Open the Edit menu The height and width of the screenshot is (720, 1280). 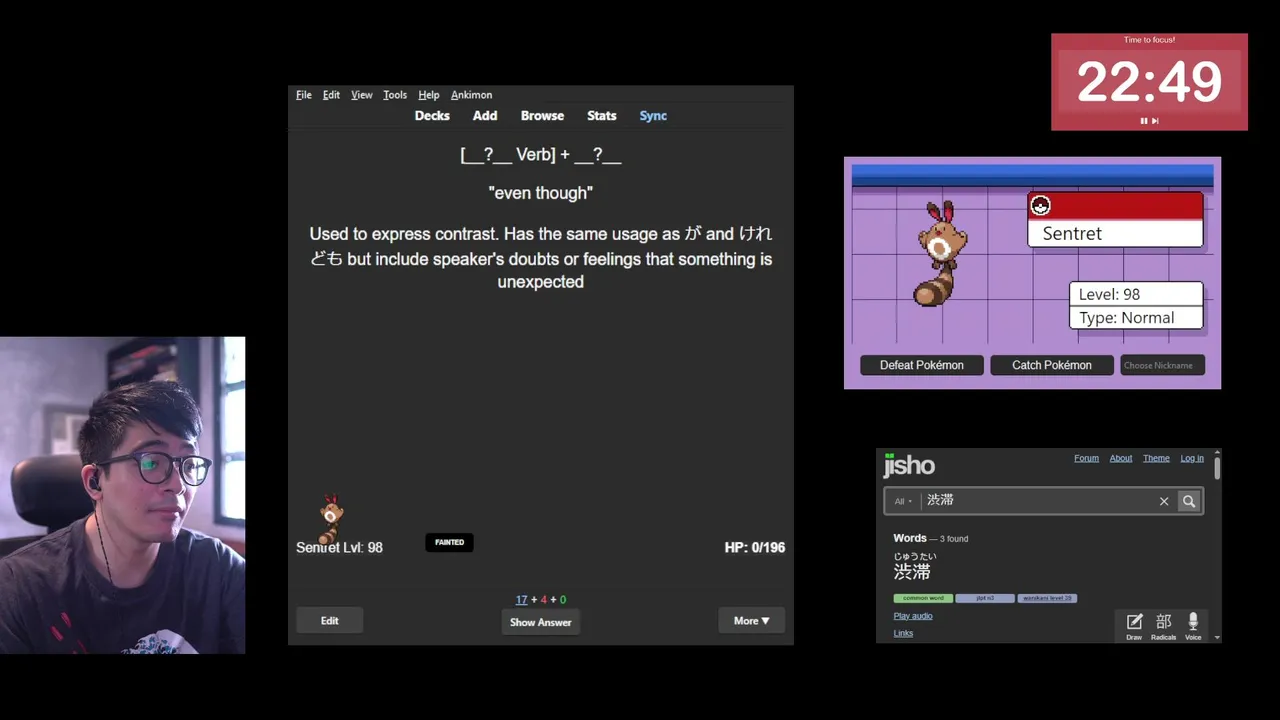[x=331, y=95]
